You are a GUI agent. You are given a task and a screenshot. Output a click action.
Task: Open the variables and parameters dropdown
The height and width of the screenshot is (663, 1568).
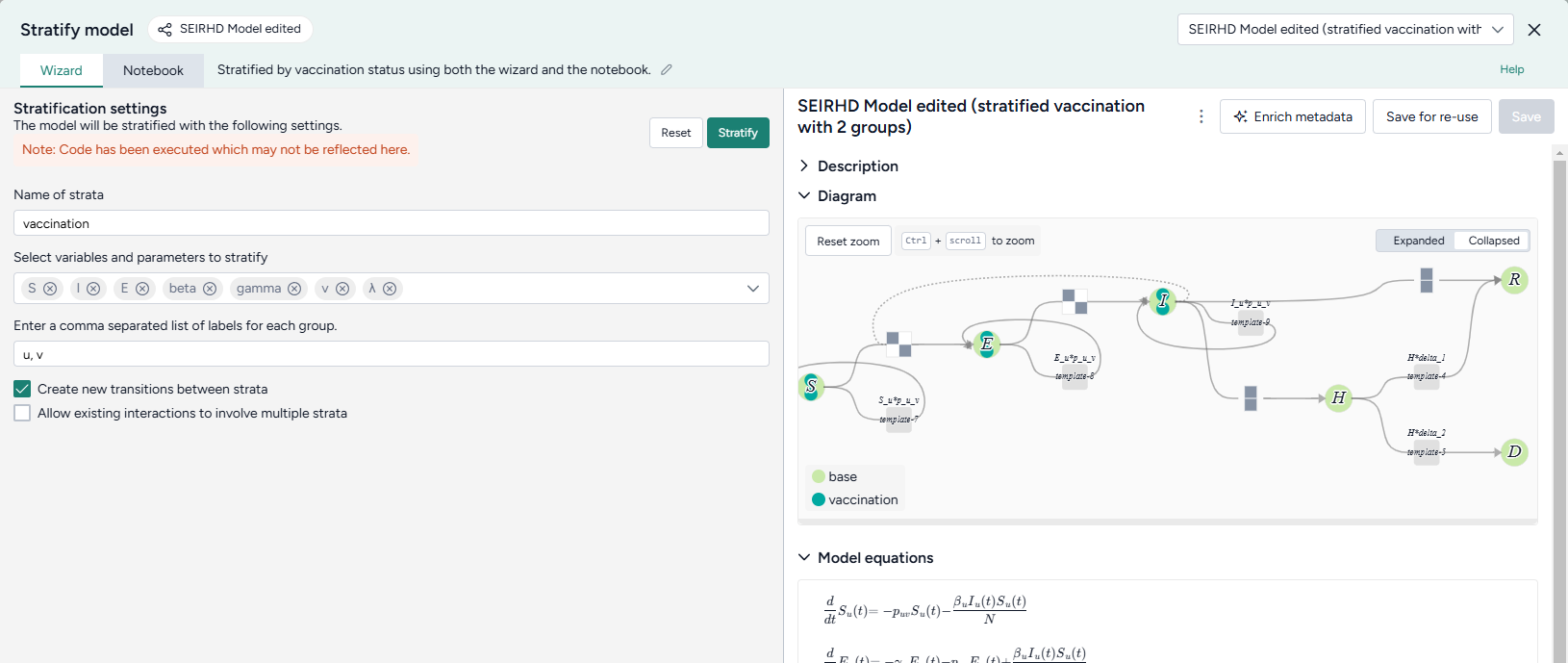click(752, 289)
